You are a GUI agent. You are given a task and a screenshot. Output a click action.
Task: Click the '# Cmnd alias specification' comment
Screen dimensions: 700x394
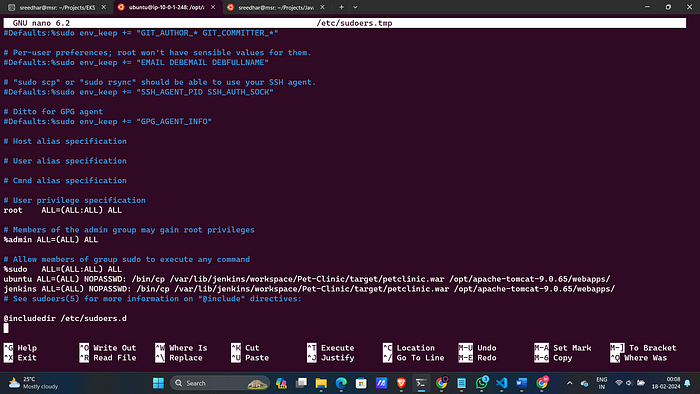(65, 180)
